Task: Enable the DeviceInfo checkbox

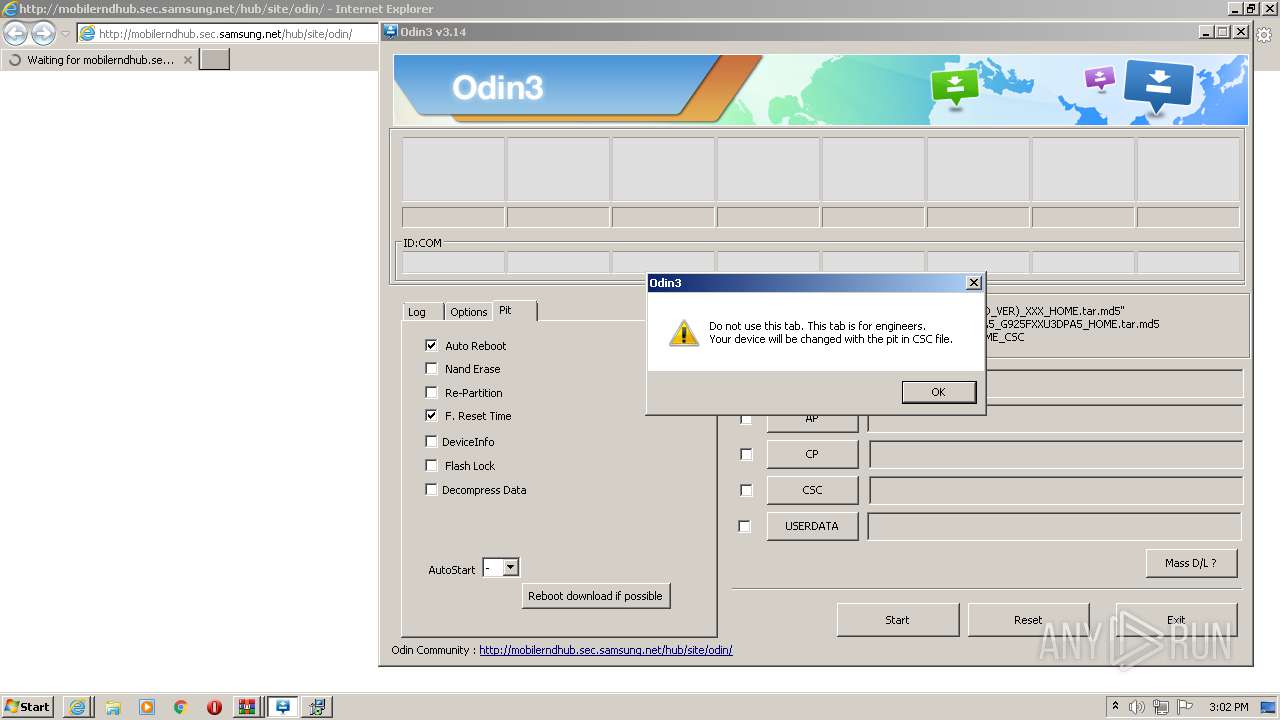Action: click(431, 441)
